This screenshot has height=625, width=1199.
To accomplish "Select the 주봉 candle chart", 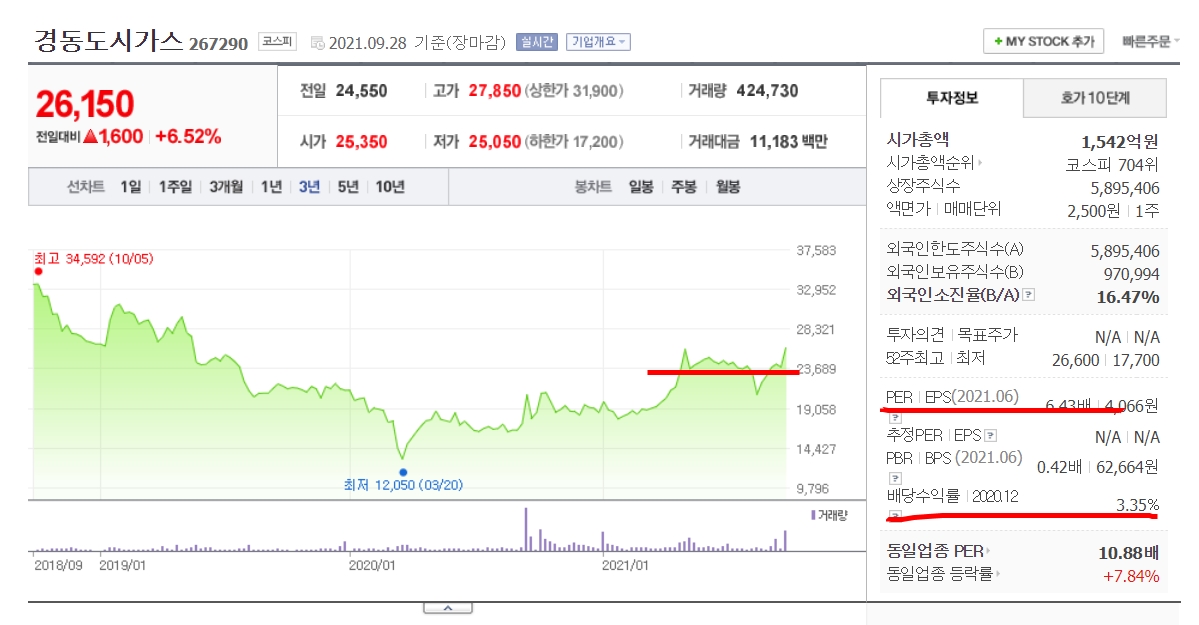I will (x=684, y=187).
